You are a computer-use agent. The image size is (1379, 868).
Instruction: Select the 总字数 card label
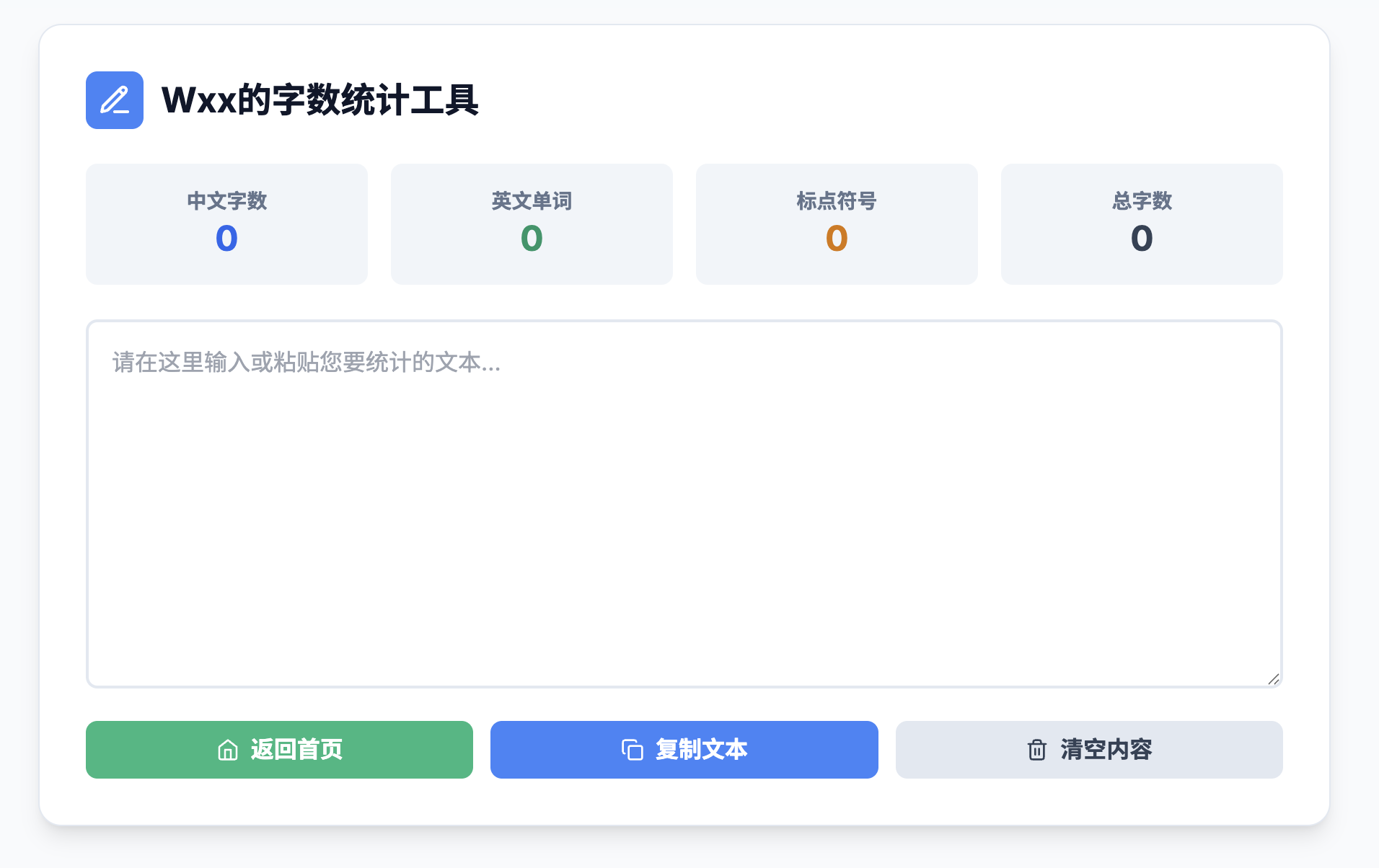point(1142,200)
